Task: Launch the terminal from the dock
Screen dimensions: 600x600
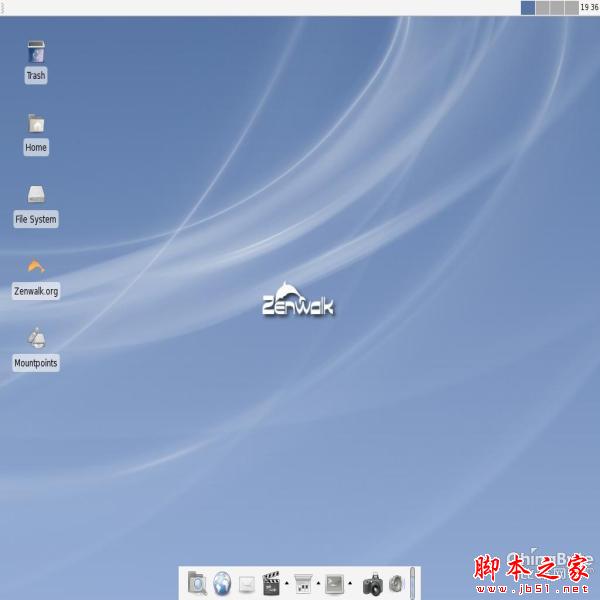Action: pyautogui.click(x=334, y=584)
